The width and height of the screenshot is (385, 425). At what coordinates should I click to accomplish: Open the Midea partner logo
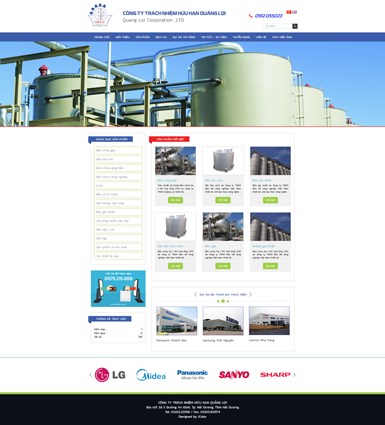tap(151, 375)
